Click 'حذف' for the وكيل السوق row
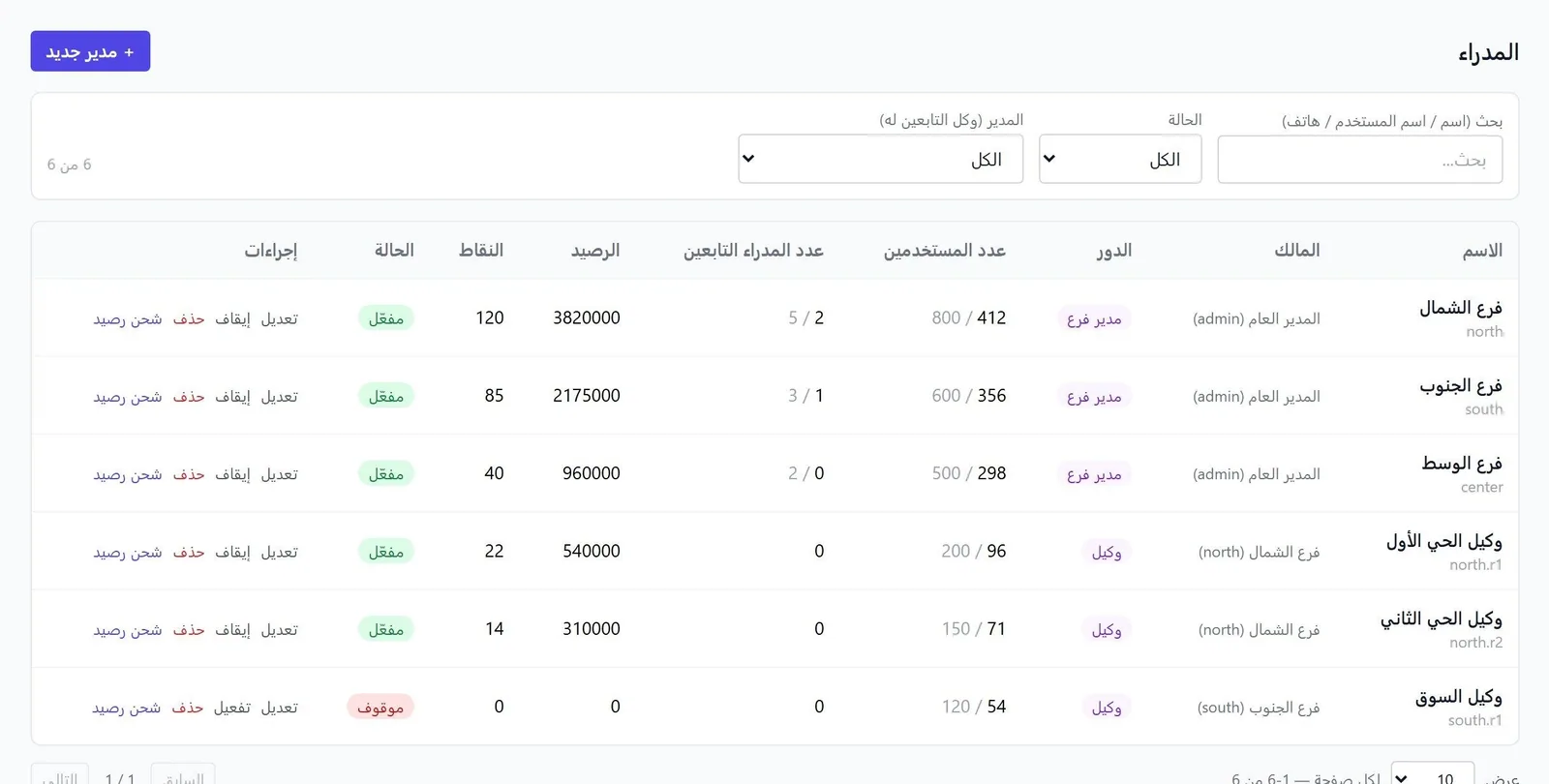The image size is (1549, 784). tap(188, 708)
